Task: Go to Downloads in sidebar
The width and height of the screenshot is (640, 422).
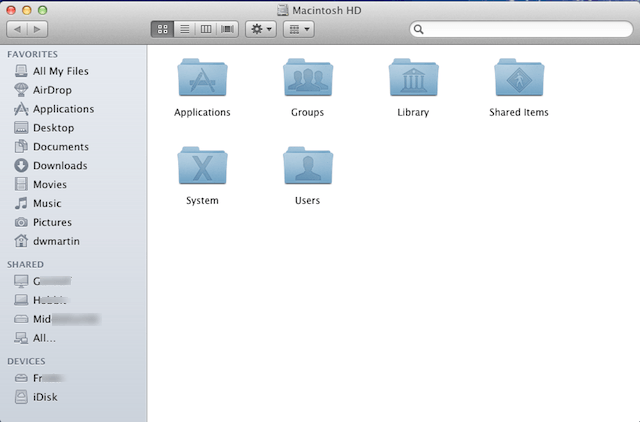Action: pos(59,166)
